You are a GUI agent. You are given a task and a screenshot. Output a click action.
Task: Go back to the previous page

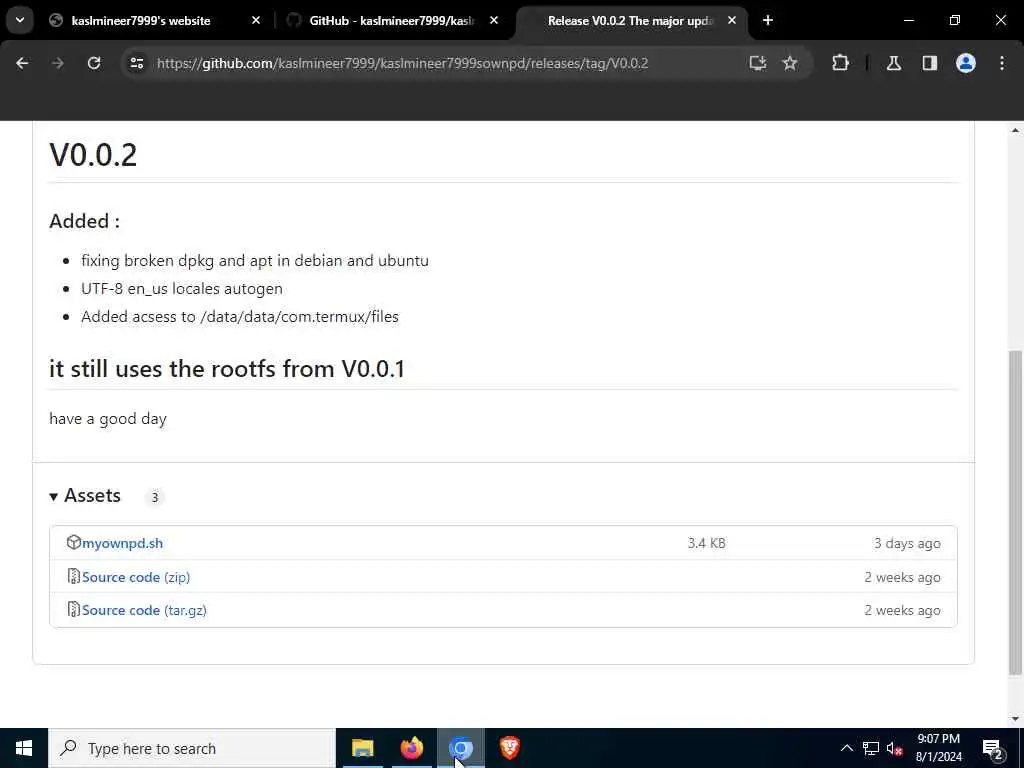coord(22,63)
